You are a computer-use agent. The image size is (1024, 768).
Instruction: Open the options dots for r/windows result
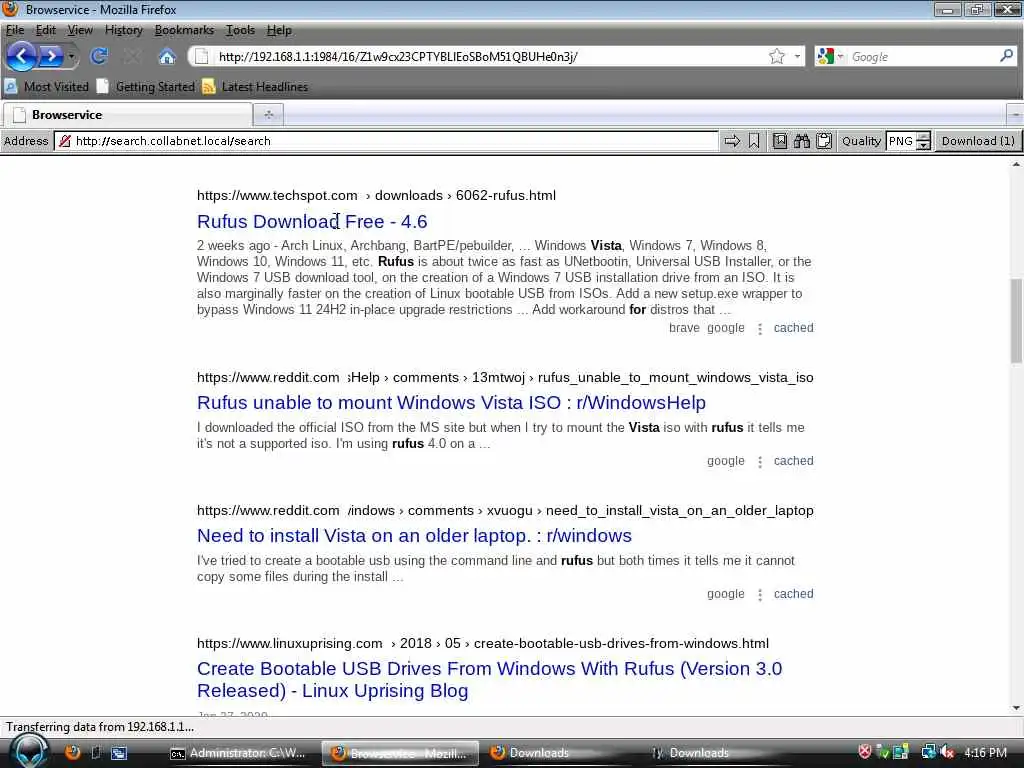point(760,594)
